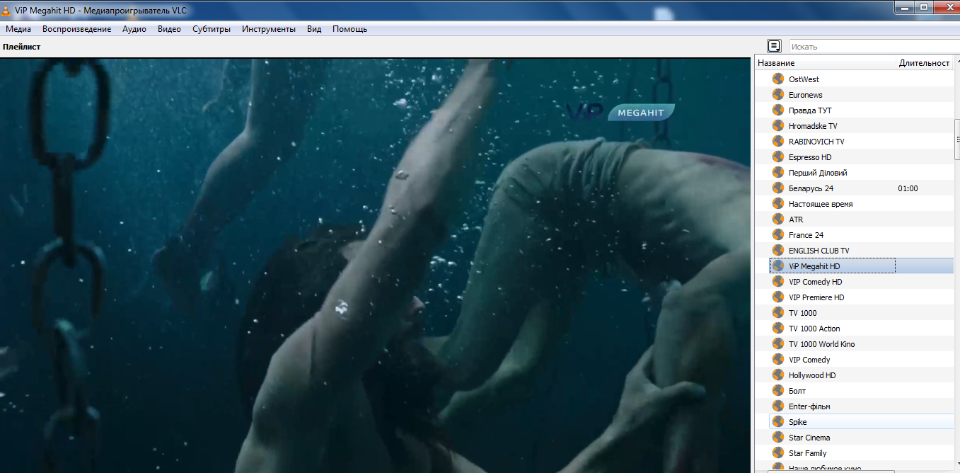Select the Hromadske TV channel name
Screen dimensions: 960x473
pos(812,126)
